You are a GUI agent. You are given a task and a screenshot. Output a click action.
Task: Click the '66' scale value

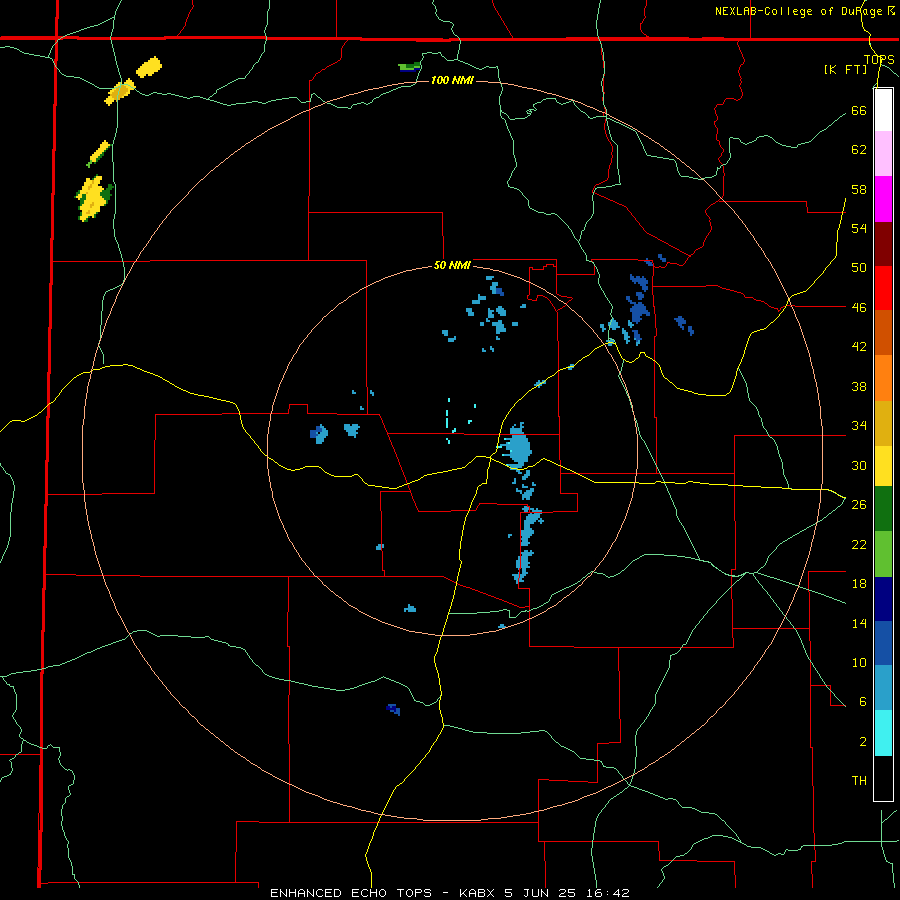[x=859, y=110]
